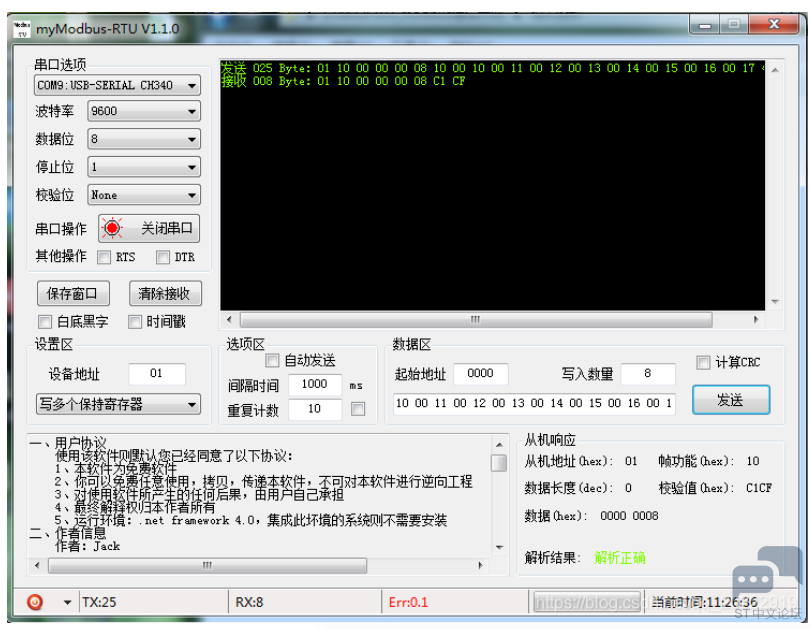Click the agreement text's up scroll arrow
The image size is (811, 629).
pos(498,444)
